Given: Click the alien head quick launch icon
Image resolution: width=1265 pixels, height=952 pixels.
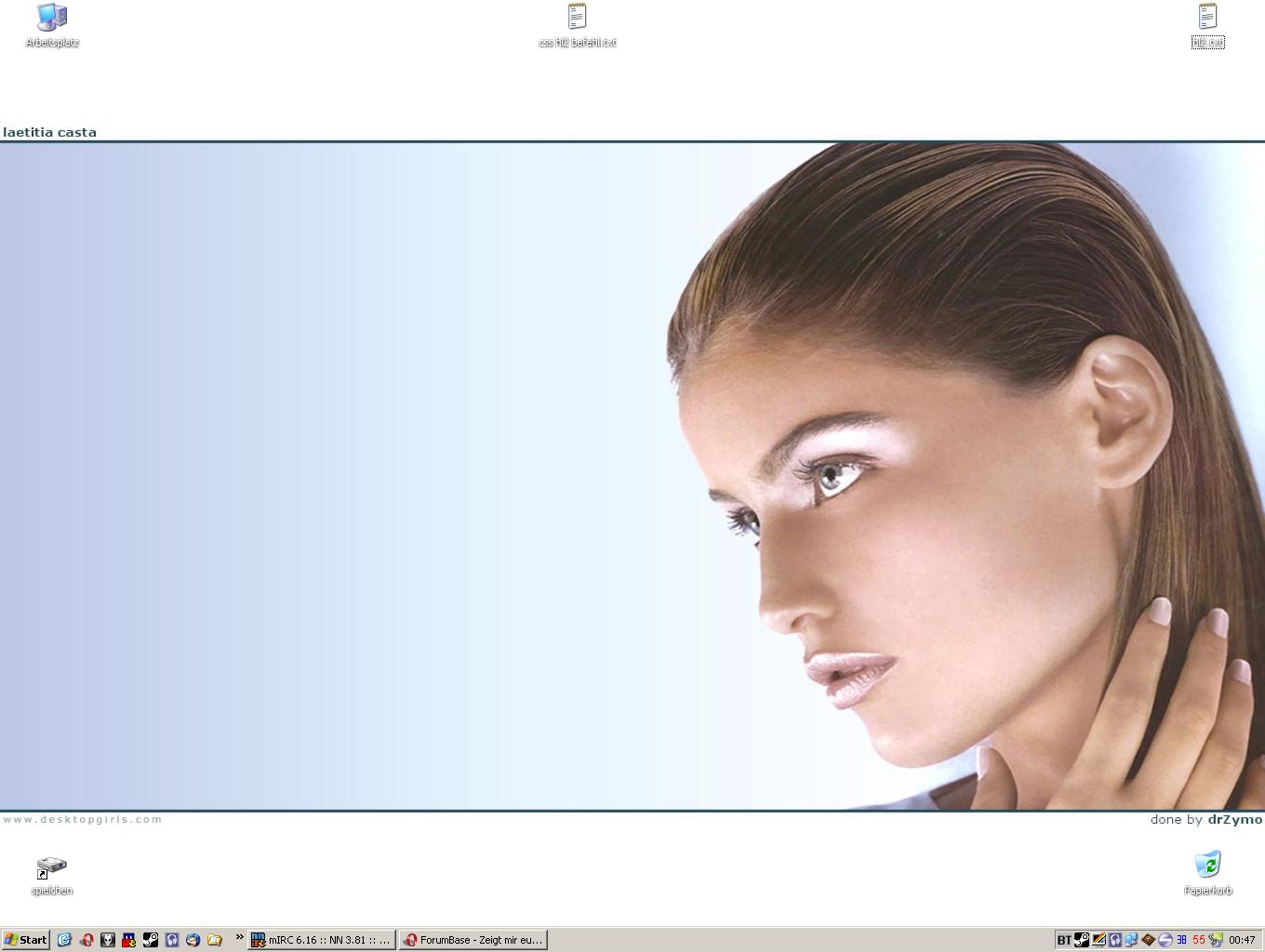Looking at the screenshot, I should click(108, 940).
